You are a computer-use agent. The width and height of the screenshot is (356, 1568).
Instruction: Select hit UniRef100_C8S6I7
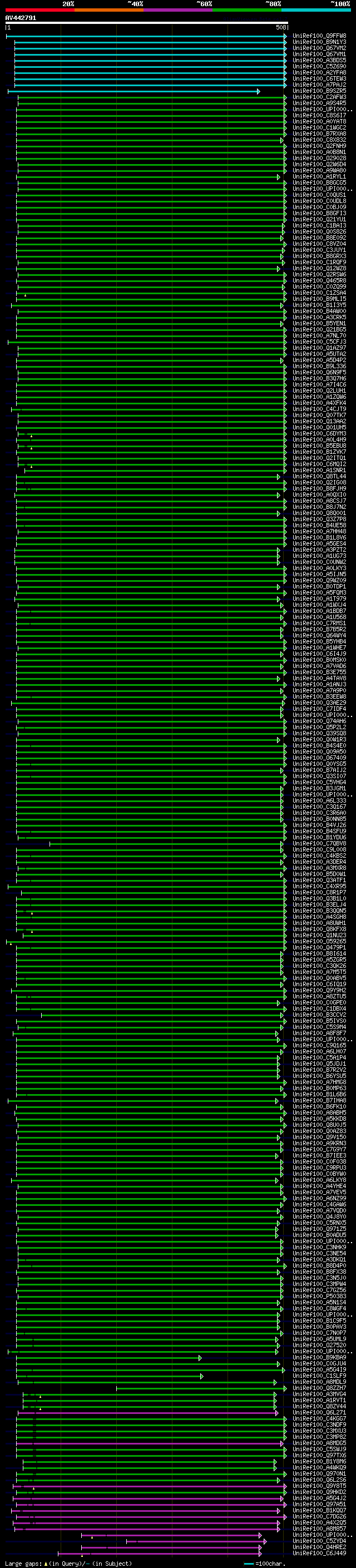319,115
